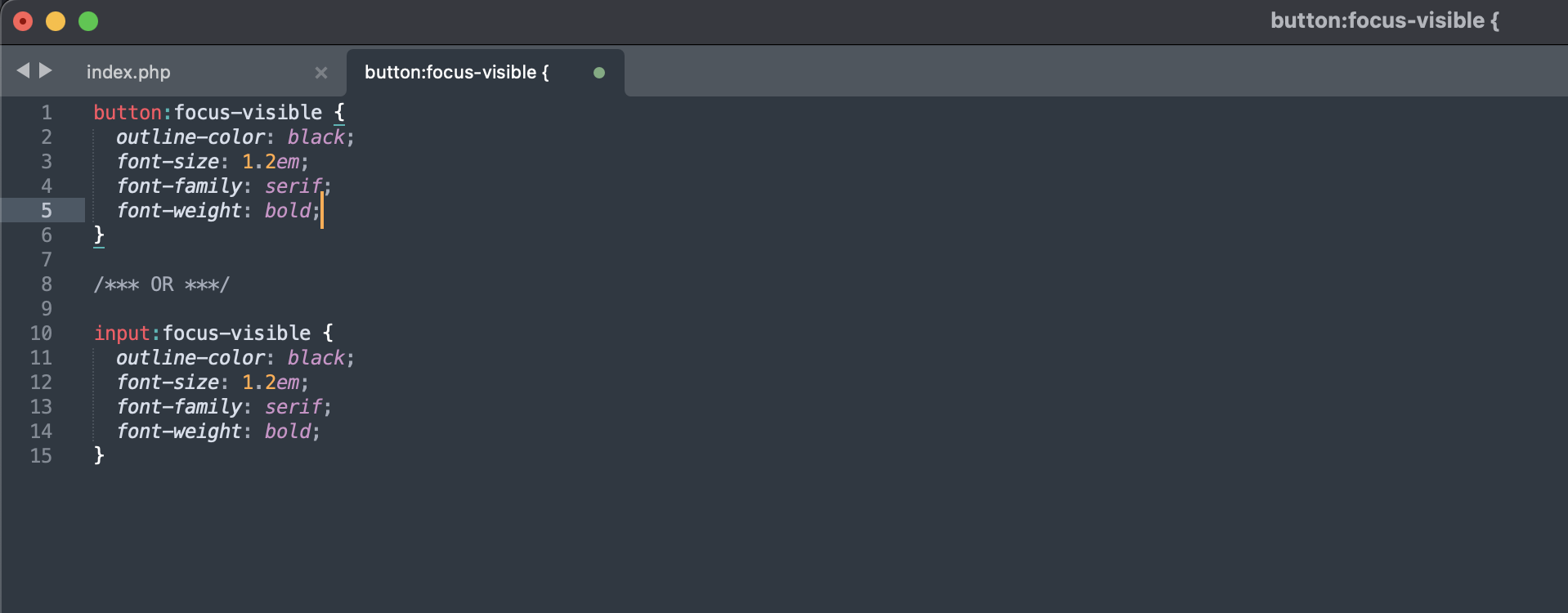Image resolution: width=1568 pixels, height=613 pixels.
Task: Switch to the index.php tab
Action: pos(128,73)
